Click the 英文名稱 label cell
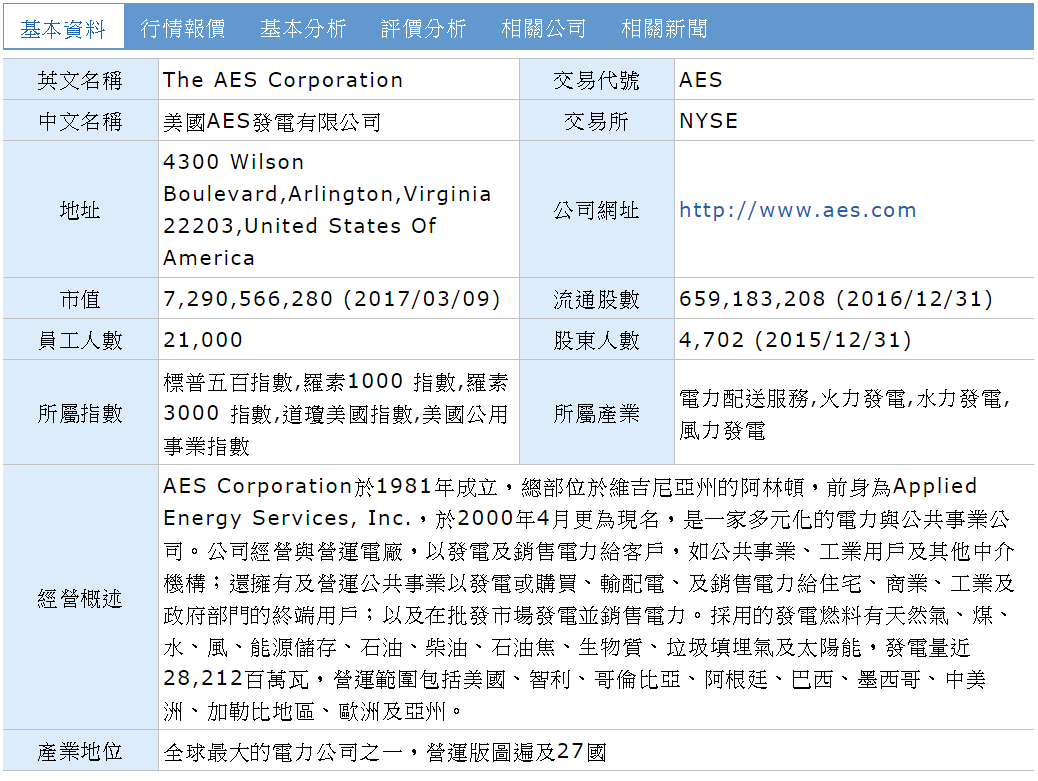1038x781 pixels. 80,80
